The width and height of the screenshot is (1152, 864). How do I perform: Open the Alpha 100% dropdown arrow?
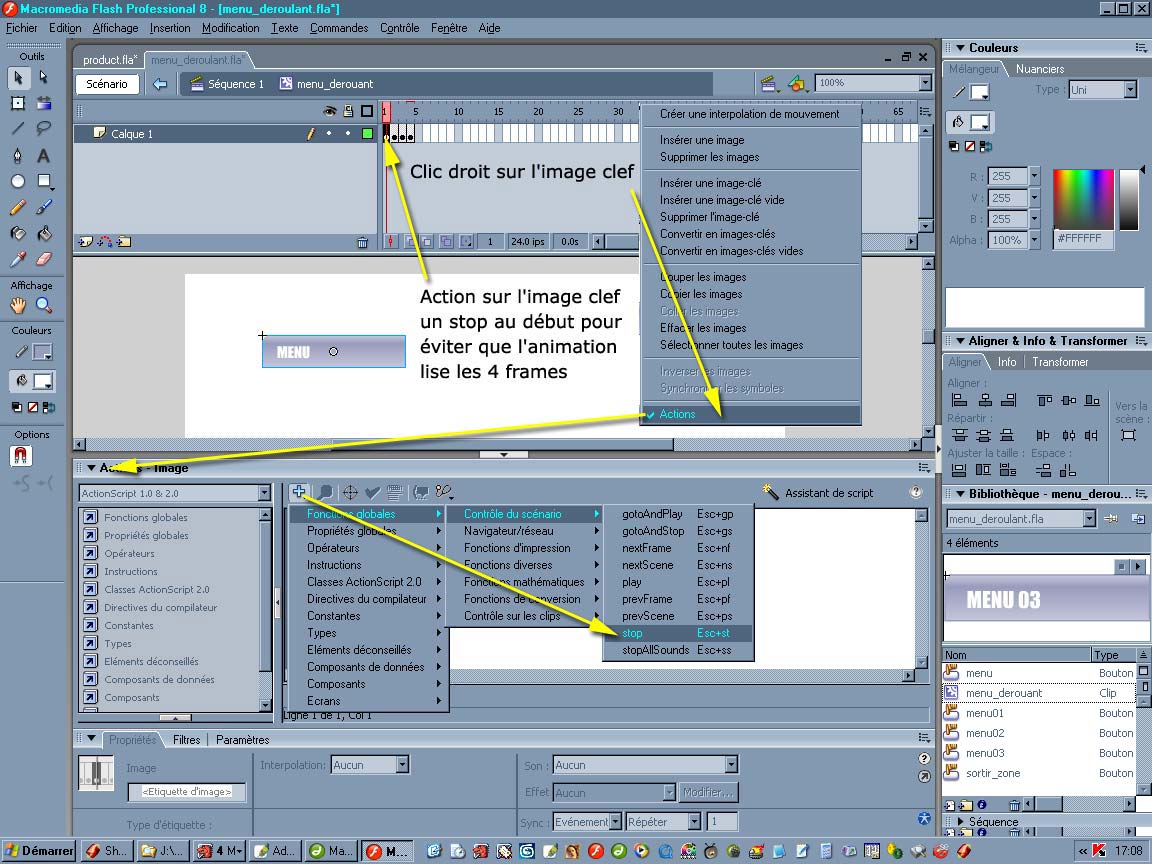click(1034, 240)
